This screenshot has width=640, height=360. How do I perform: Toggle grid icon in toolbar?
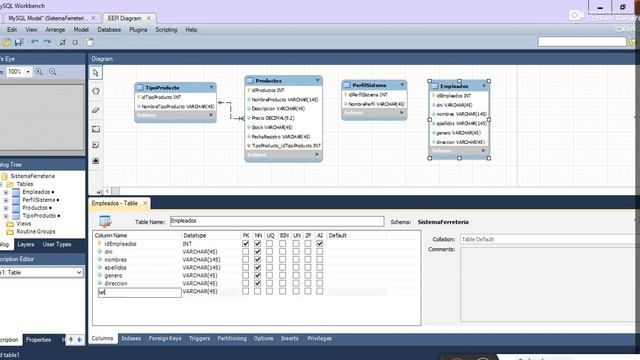(x=62, y=42)
